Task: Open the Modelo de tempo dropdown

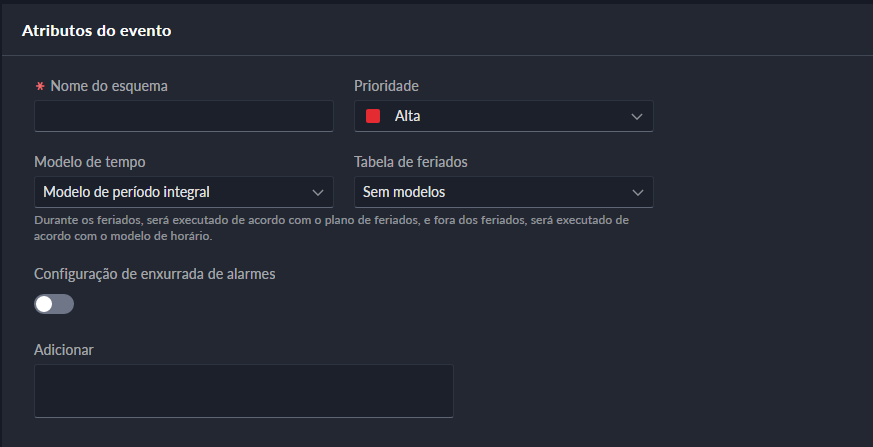Action: [x=183, y=192]
